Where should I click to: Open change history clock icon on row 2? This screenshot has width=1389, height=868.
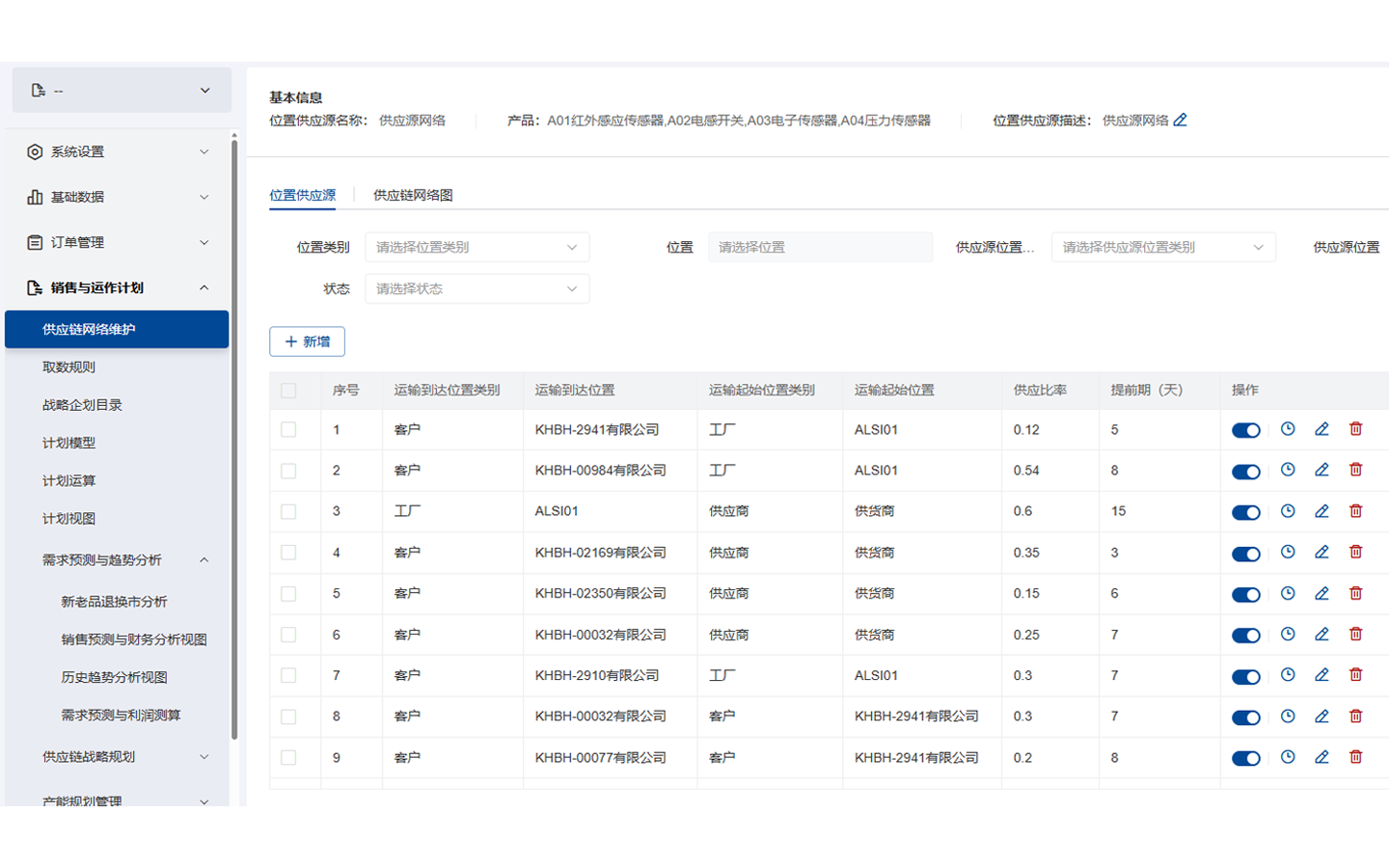point(1288,470)
